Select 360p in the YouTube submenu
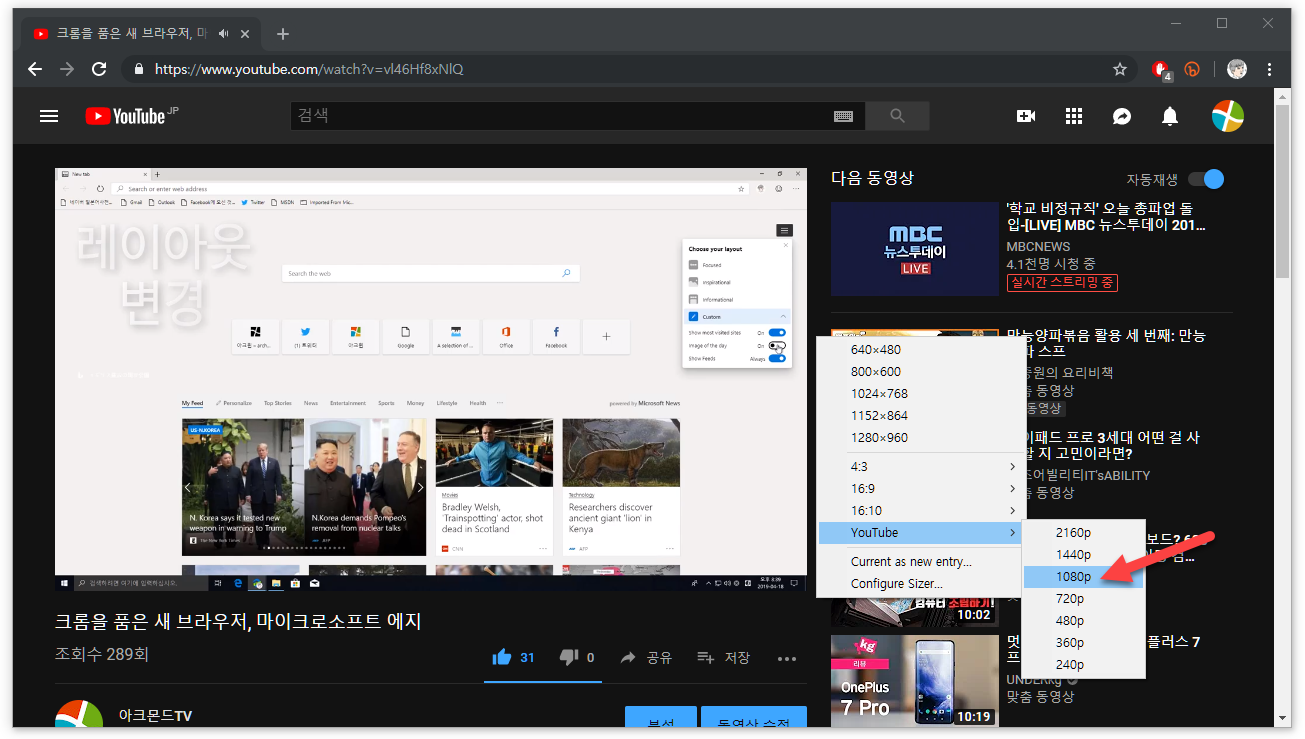The image size is (1305, 739). click(1083, 643)
